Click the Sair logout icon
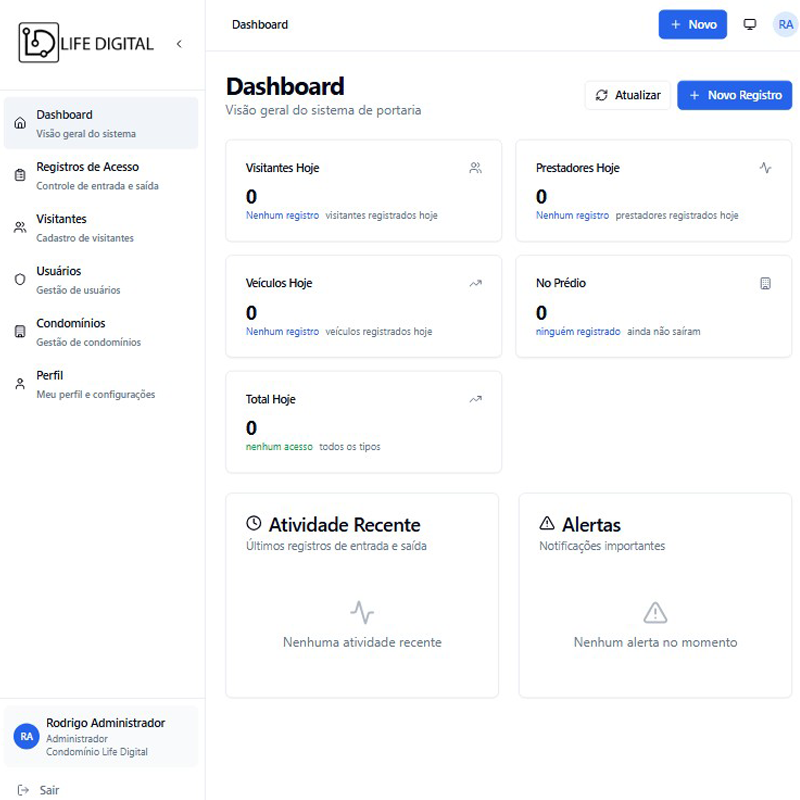 pyautogui.click(x=23, y=790)
